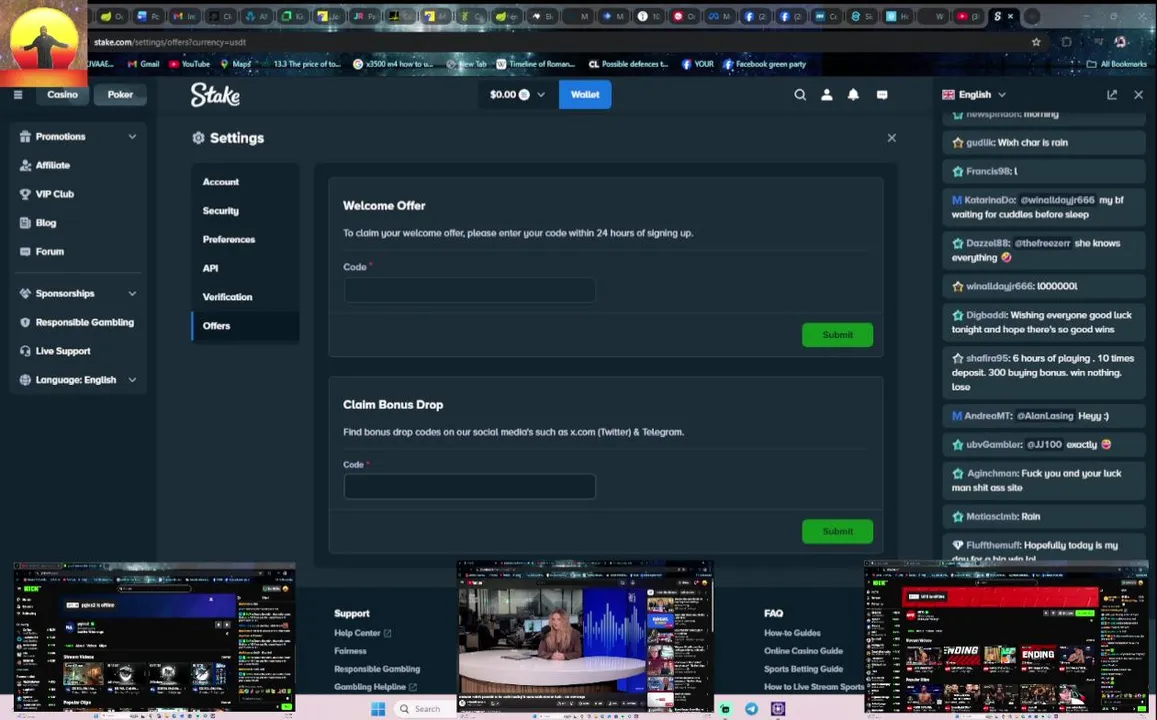The image size is (1157, 720).
Task: Click the VIP Club trophy icon
Action: (25, 194)
